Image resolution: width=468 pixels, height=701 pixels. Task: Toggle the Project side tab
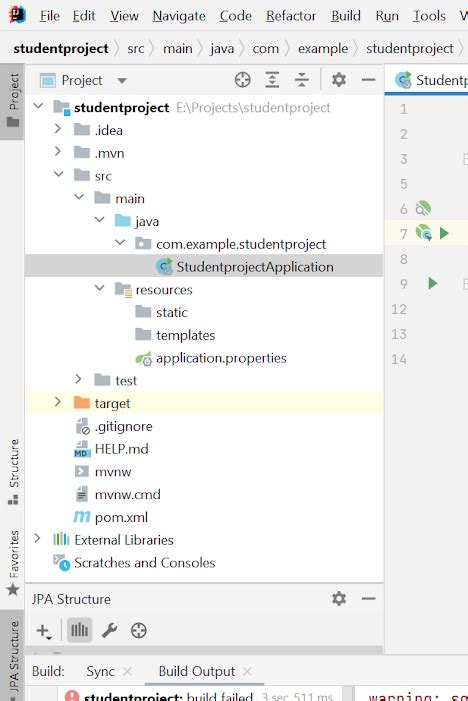click(13, 101)
